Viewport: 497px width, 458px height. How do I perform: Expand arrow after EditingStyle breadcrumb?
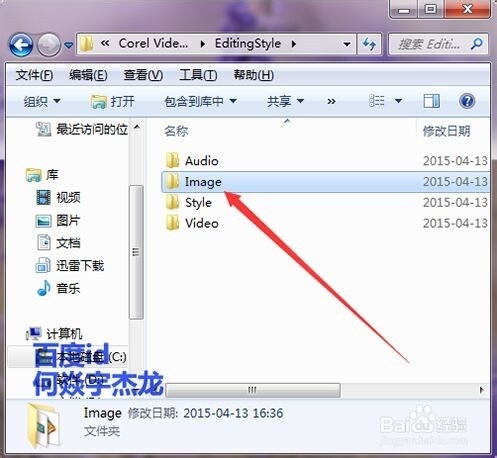tap(294, 44)
